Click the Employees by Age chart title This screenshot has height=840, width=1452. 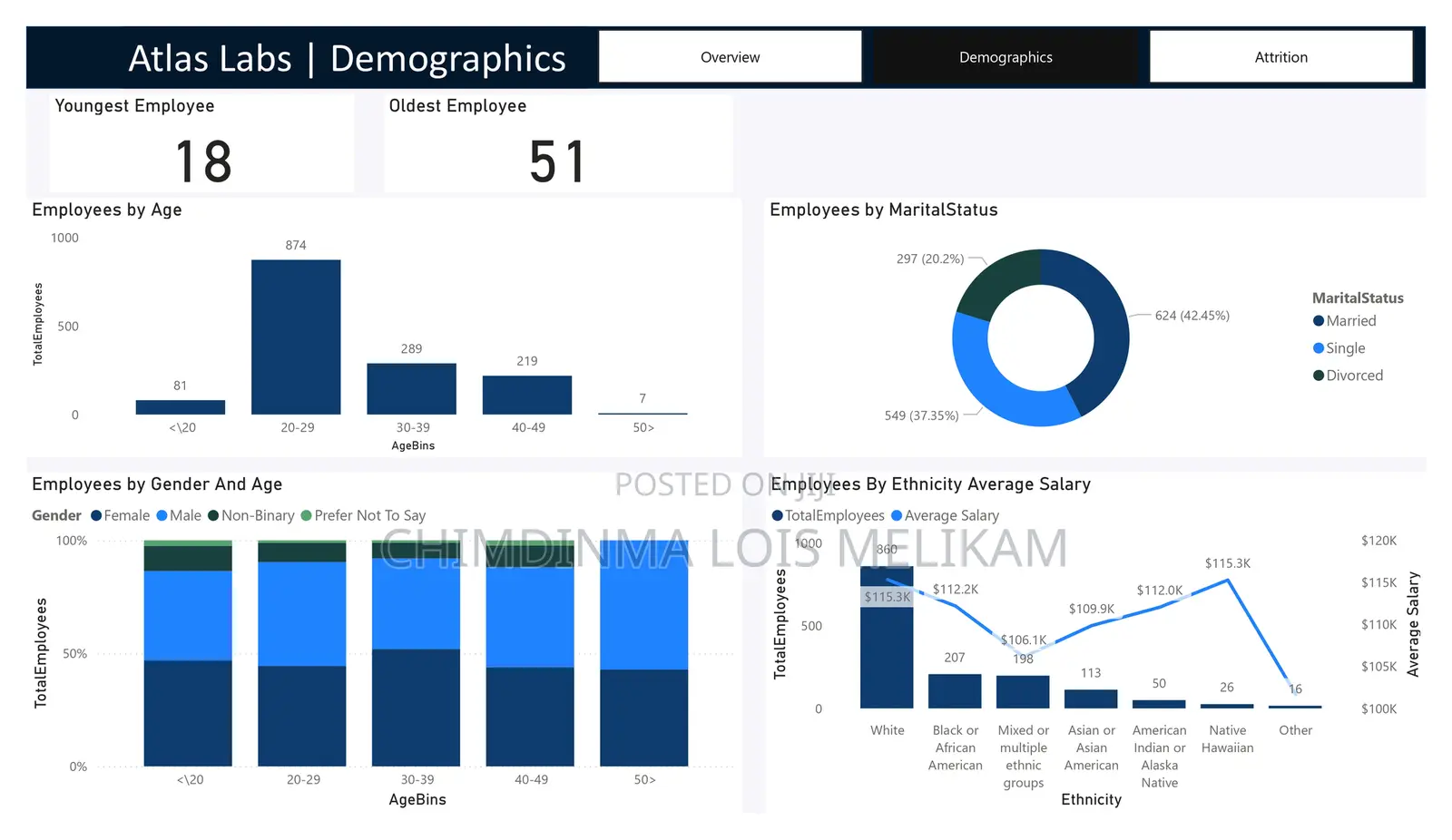tap(107, 210)
